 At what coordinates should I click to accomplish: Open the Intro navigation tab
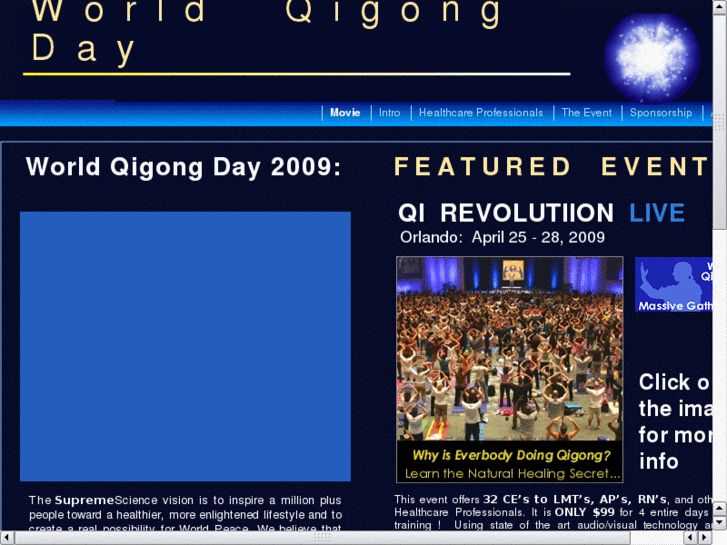point(389,113)
